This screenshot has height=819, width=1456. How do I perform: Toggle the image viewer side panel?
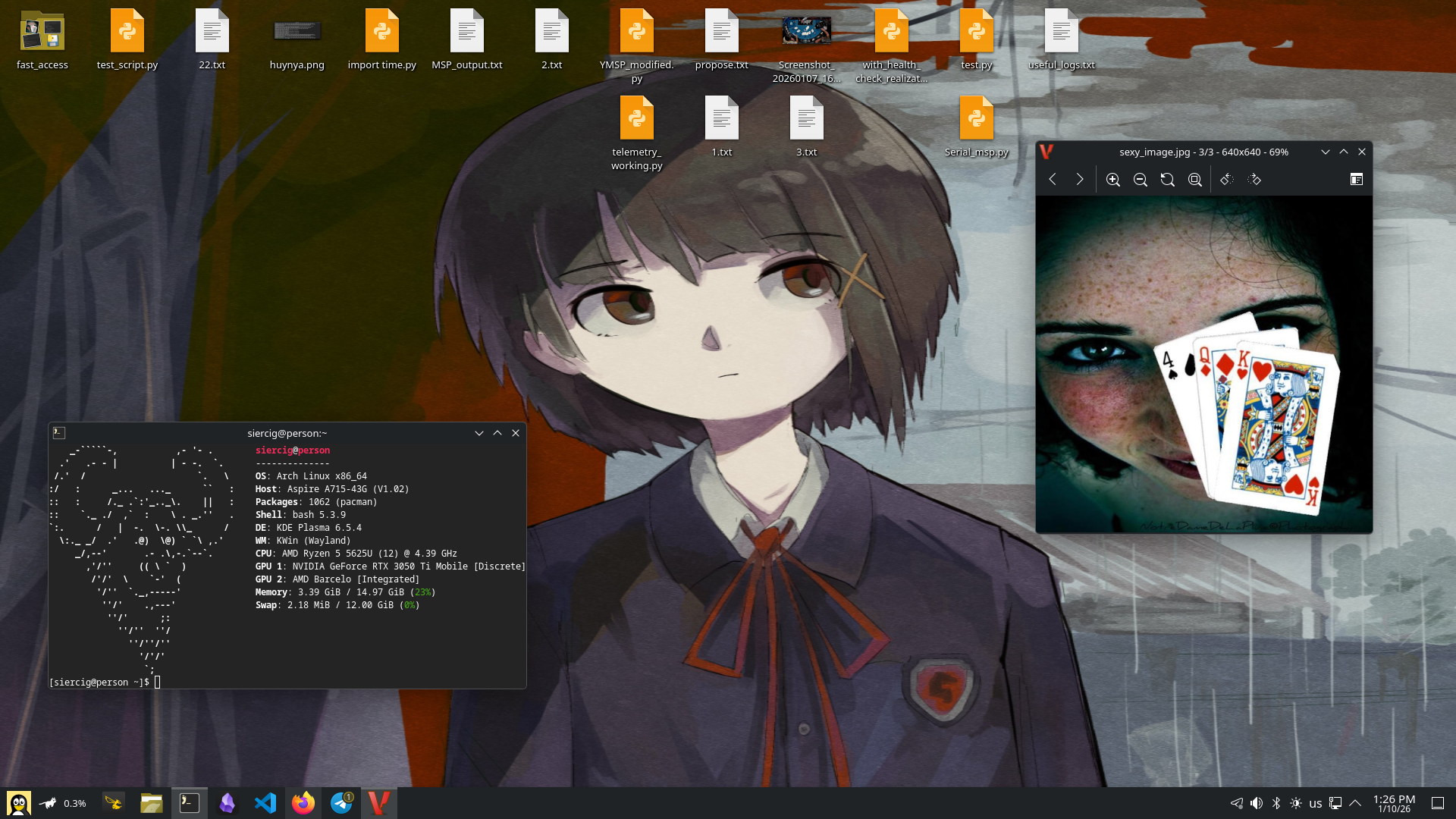[1356, 180]
